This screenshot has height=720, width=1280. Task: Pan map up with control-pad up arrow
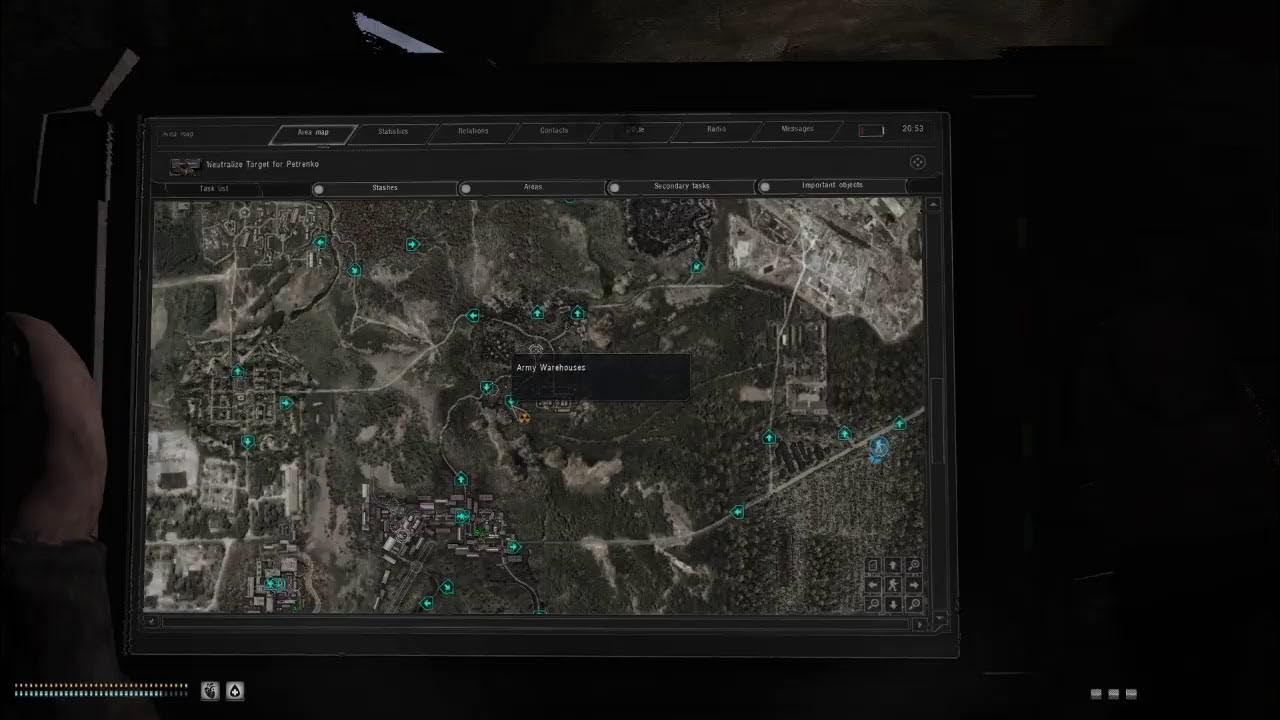coord(893,566)
